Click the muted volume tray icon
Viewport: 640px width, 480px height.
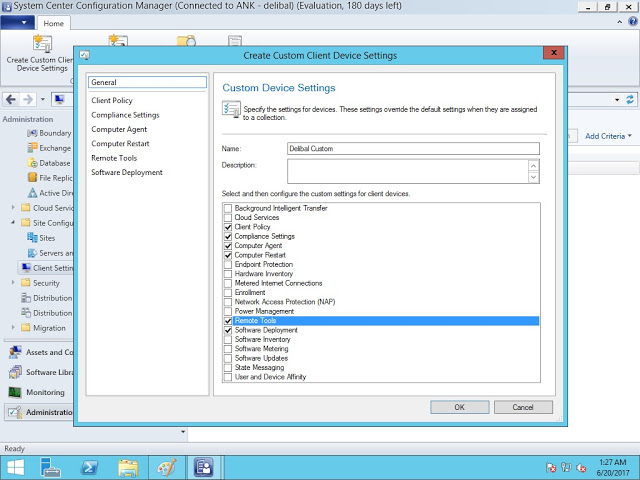(x=582, y=467)
